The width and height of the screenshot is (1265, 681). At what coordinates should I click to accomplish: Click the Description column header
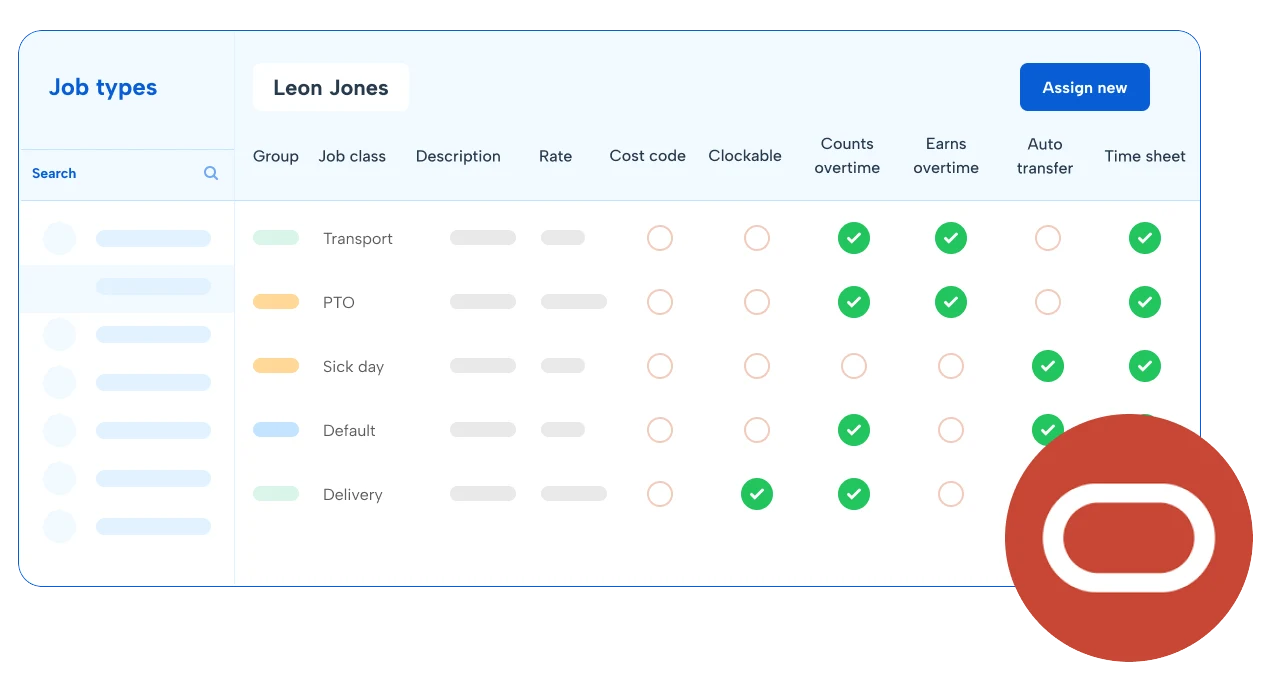coord(458,156)
